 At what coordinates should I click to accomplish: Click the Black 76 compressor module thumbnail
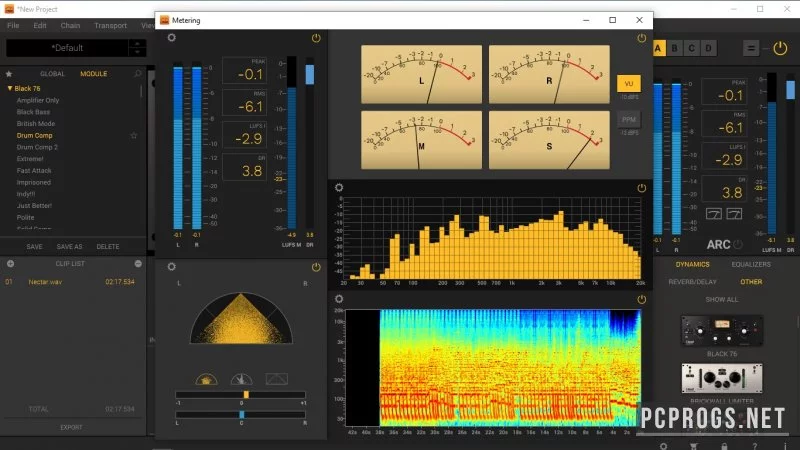722,331
